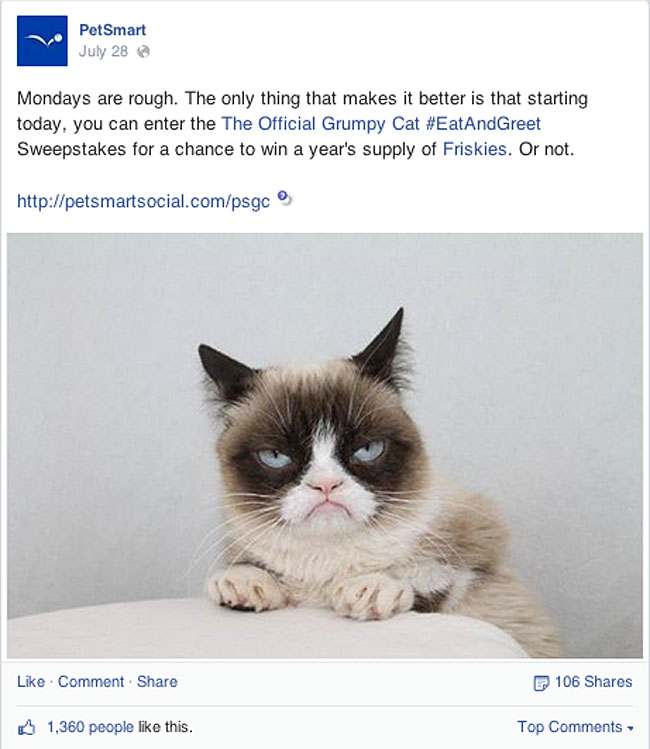Share the PetSmart post
The width and height of the screenshot is (650, 749).
pos(157,682)
